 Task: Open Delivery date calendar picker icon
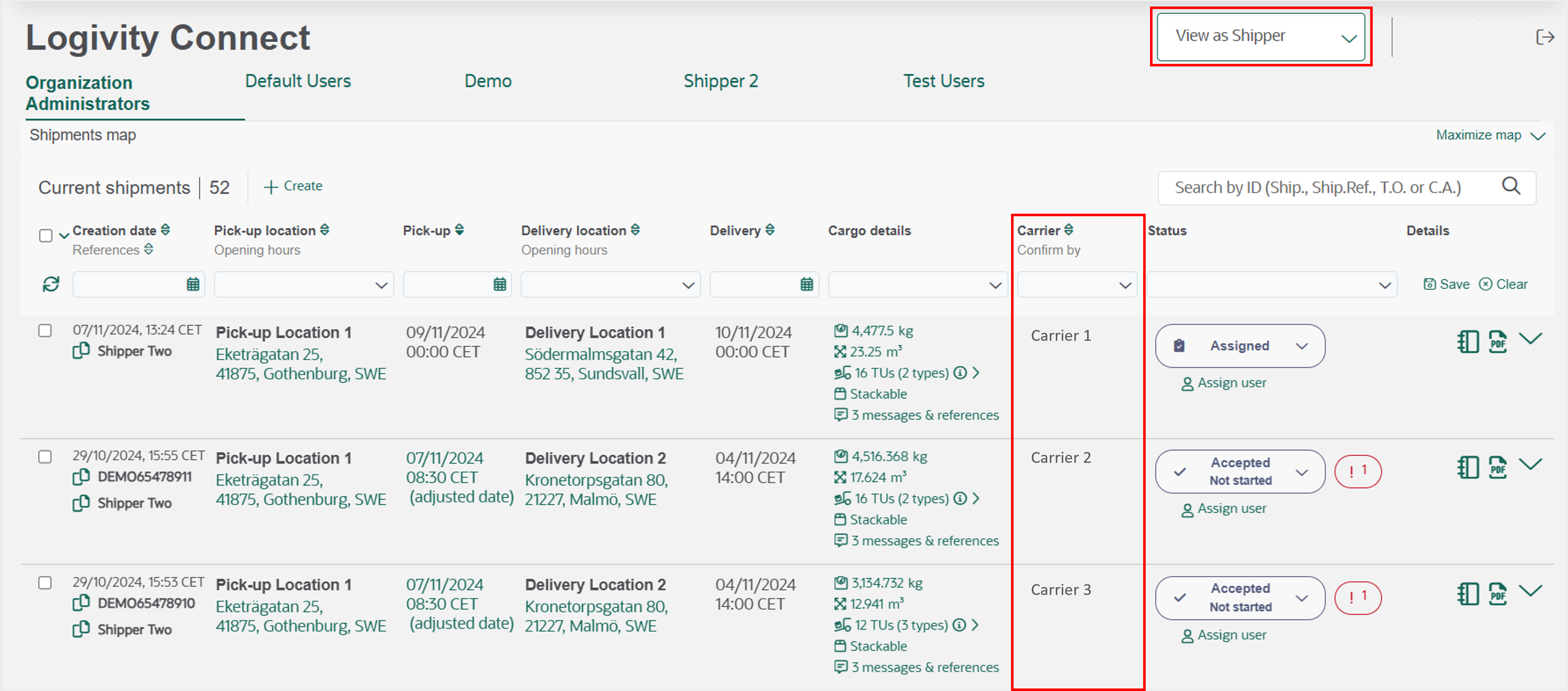click(806, 284)
